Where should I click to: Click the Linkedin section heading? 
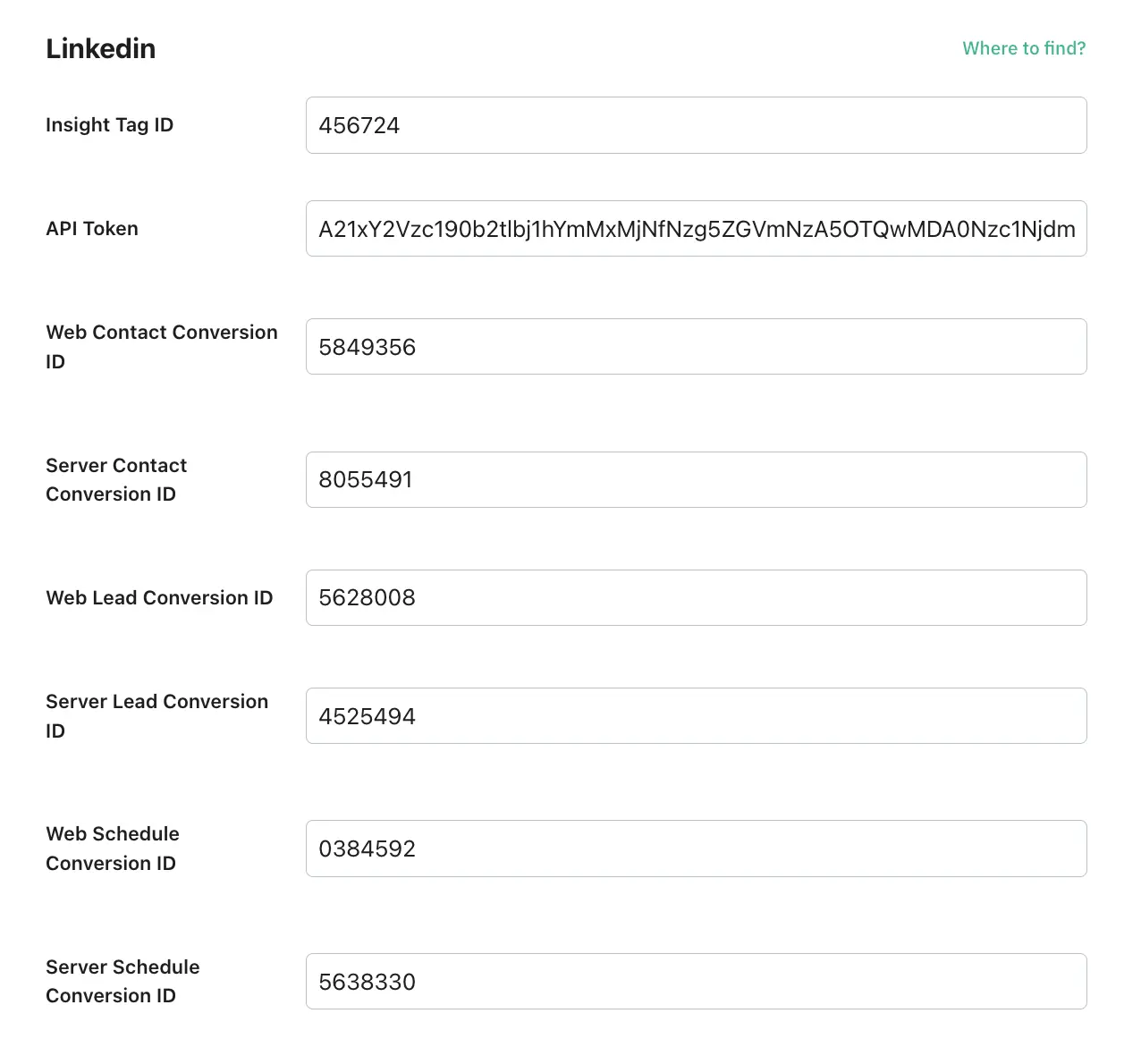tap(100, 48)
